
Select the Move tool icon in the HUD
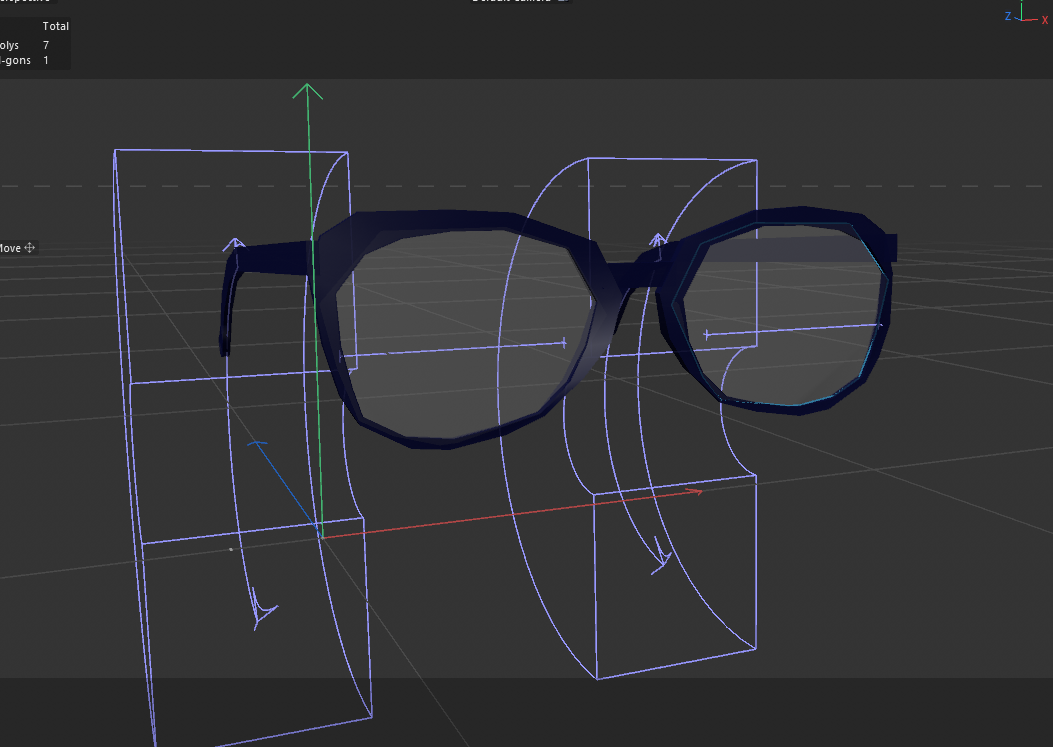click(29, 247)
